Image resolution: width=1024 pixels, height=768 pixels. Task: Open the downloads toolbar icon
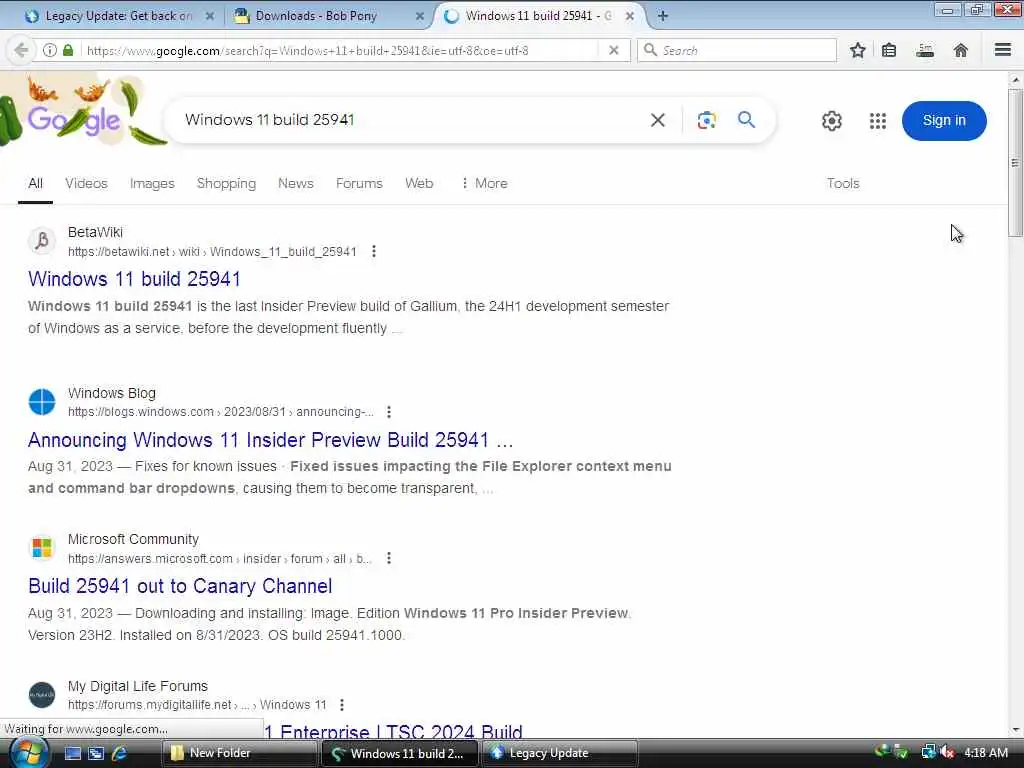point(925,50)
